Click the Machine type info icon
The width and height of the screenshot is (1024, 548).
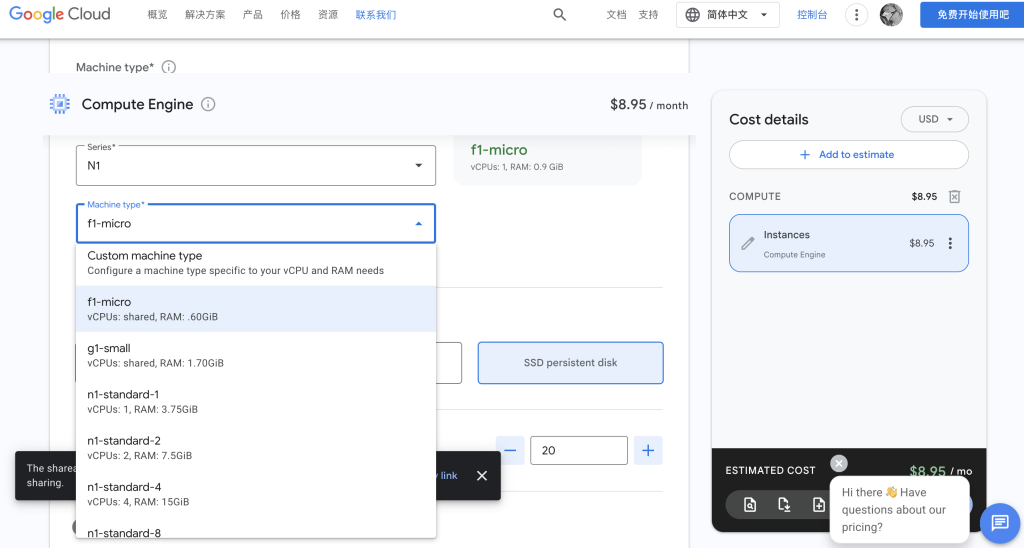point(168,67)
